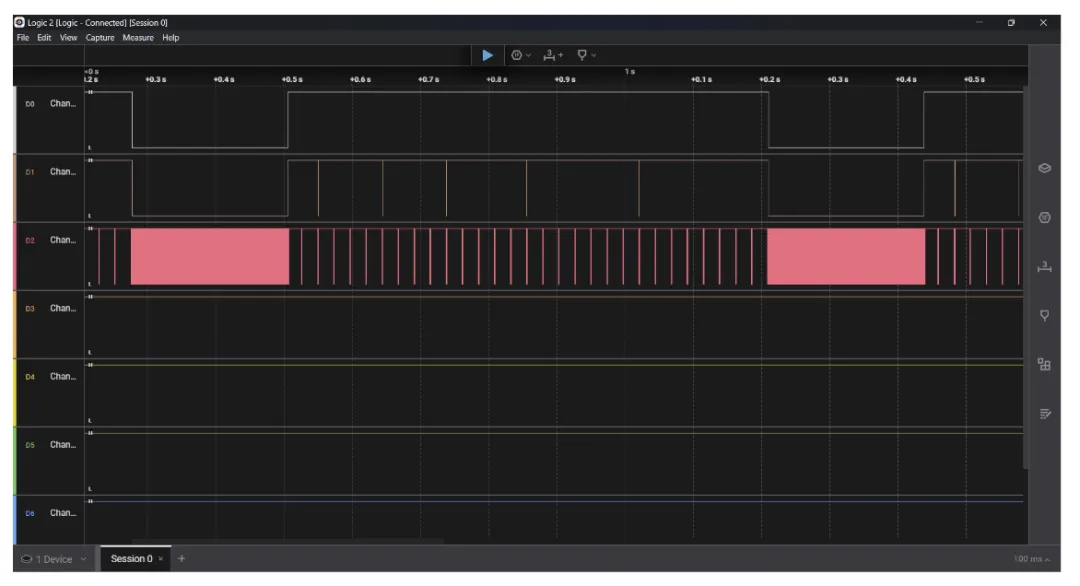Close the Session 0 tab
Screen dimensions: 1080x586
160,559
